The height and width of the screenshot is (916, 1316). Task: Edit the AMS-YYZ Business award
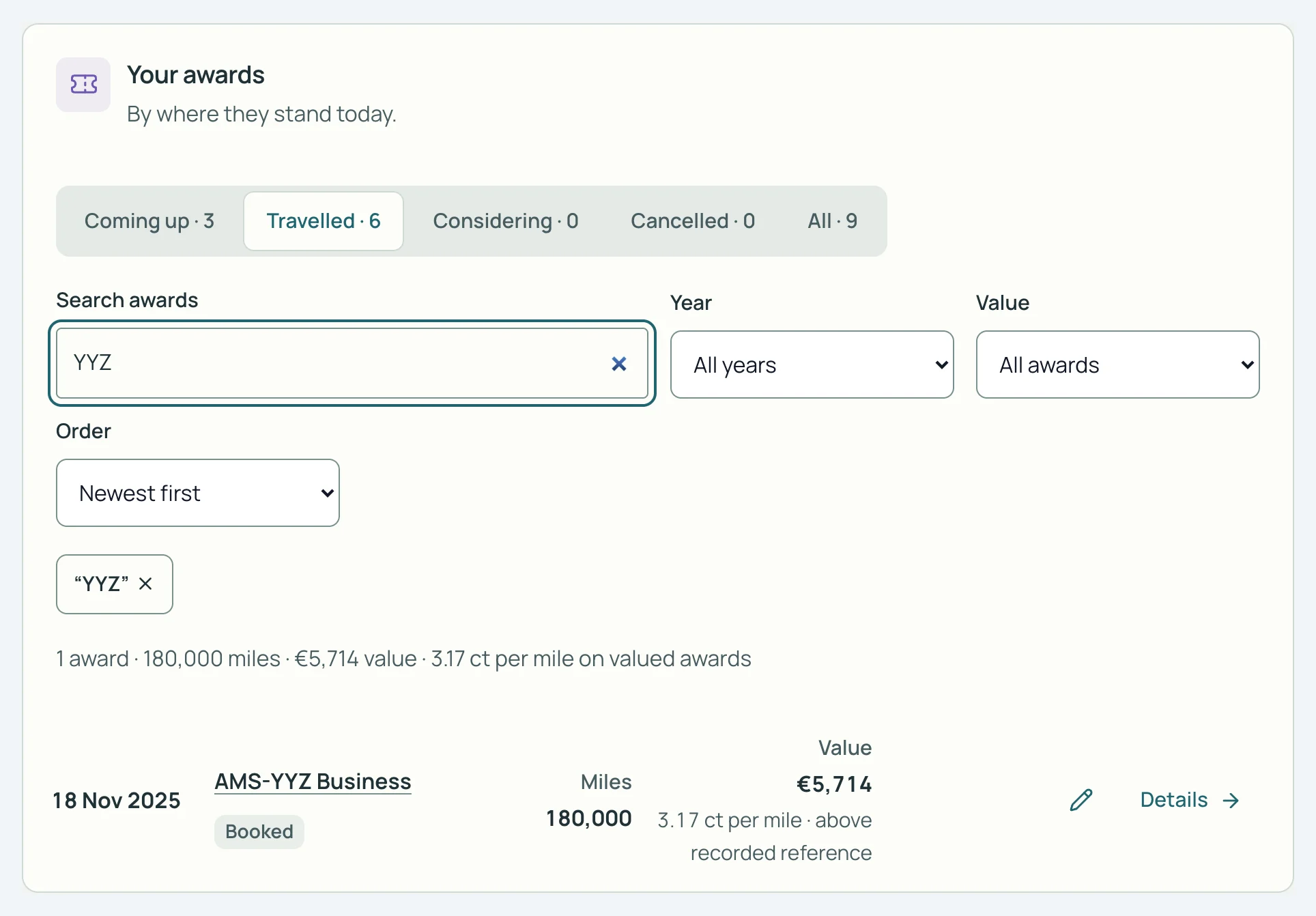1081,800
